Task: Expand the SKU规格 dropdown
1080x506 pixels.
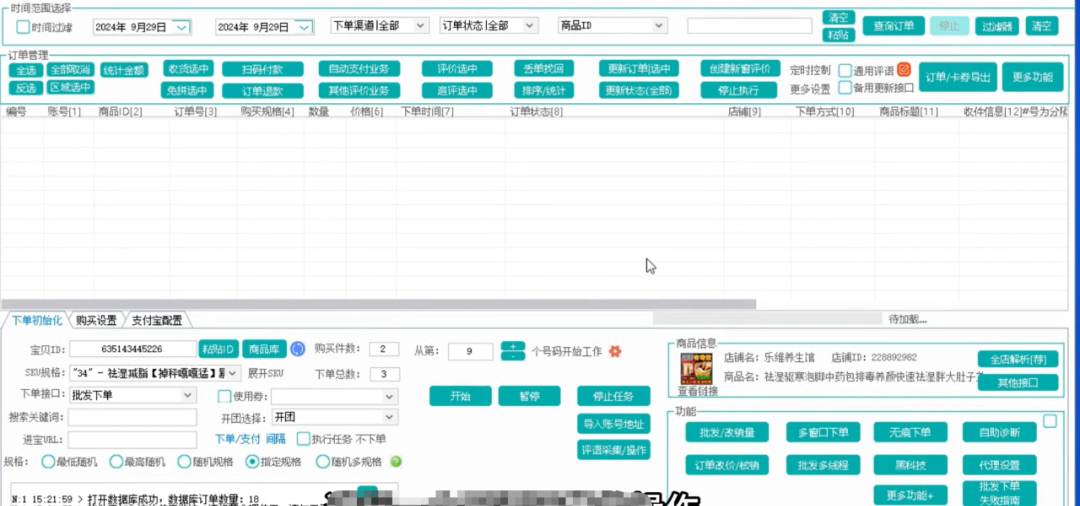Action: point(233,373)
